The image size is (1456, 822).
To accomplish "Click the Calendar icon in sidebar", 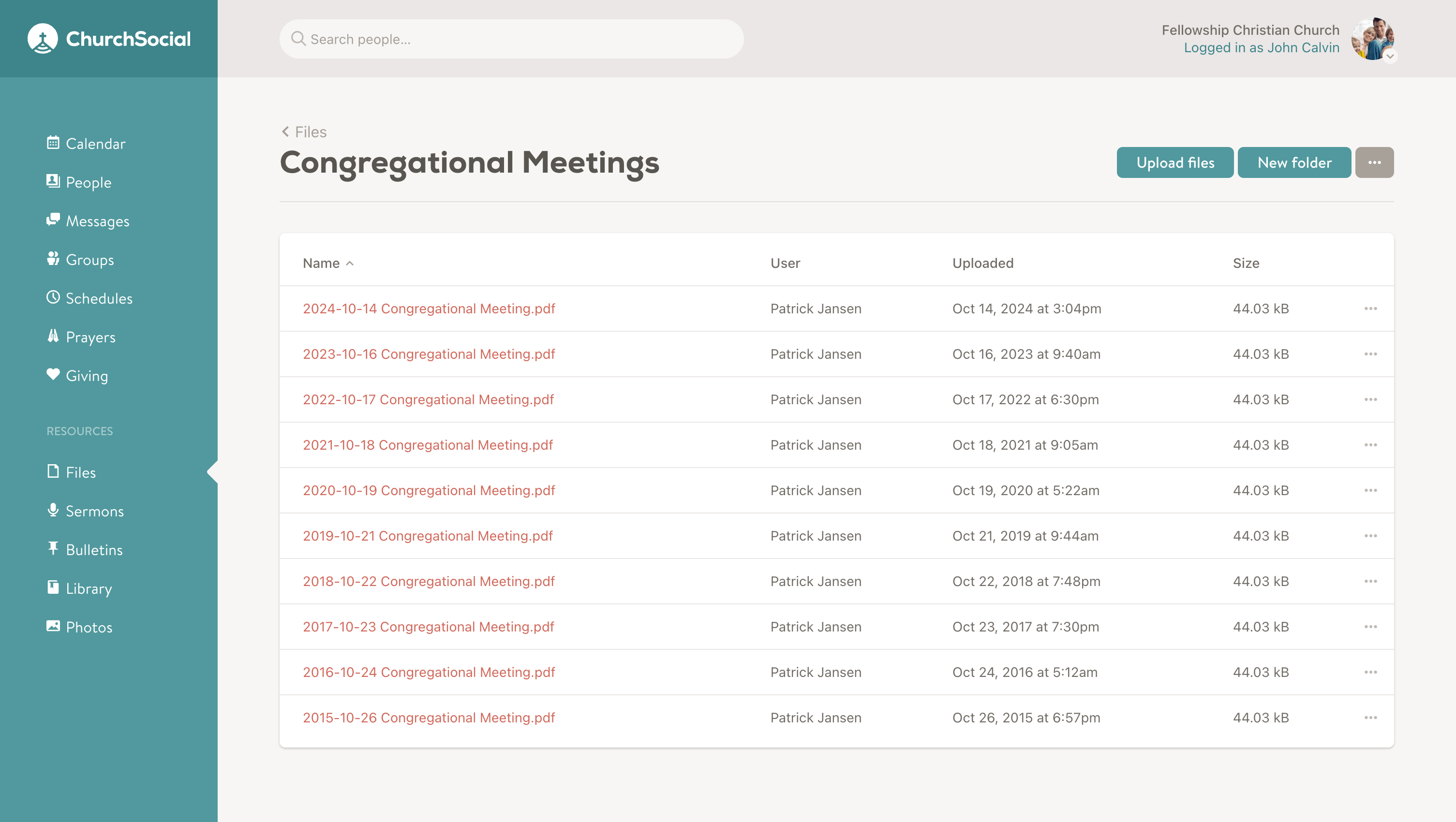I will [53, 143].
